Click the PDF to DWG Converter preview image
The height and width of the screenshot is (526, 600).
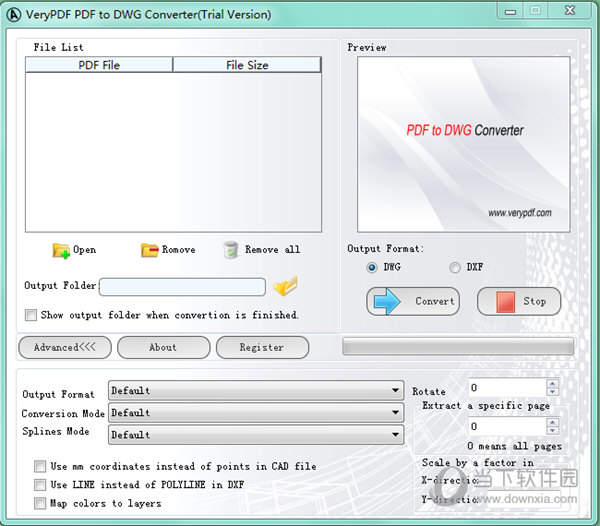click(x=464, y=144)
